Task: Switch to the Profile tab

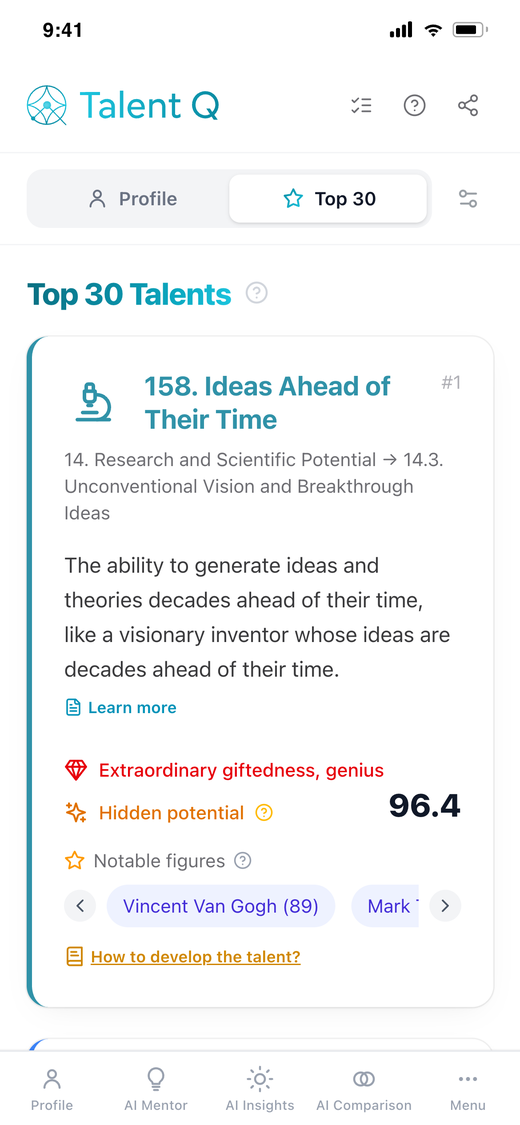Action: (129, 199)
